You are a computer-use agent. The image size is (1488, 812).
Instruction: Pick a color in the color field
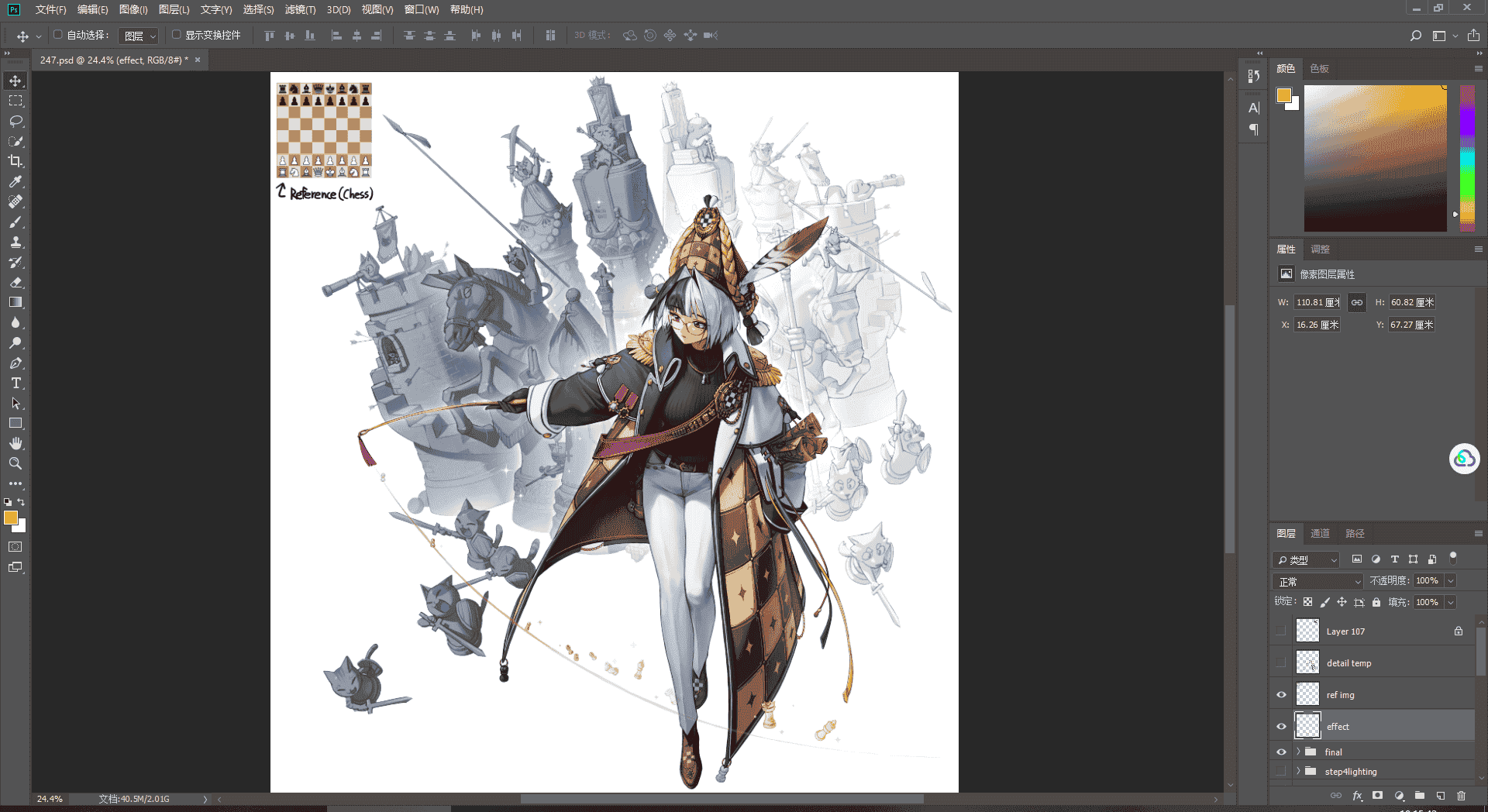coord(1376,158)
